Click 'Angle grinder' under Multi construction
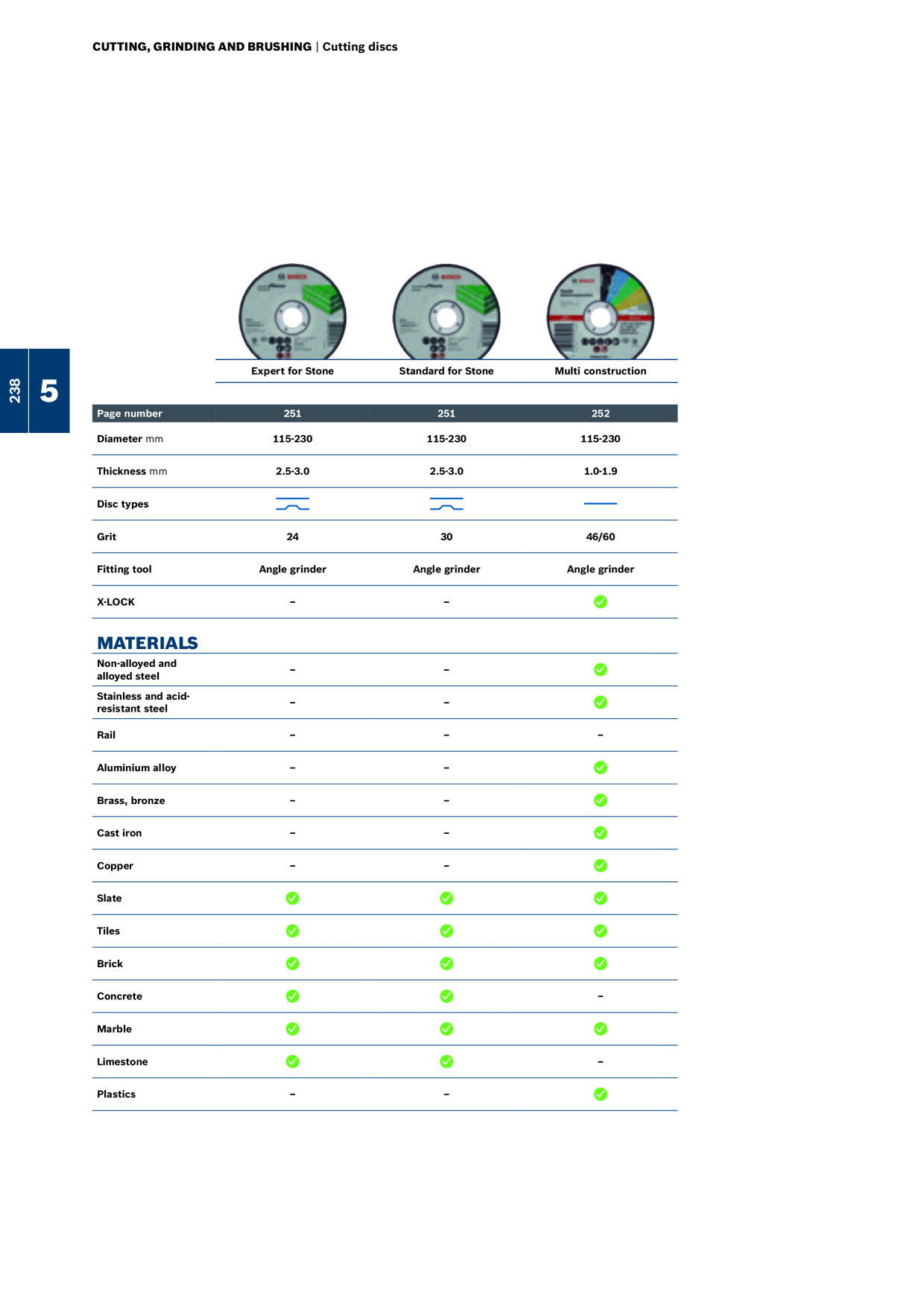The width and height of the screenshot is (924, 1307). click(x=601, y=569)
